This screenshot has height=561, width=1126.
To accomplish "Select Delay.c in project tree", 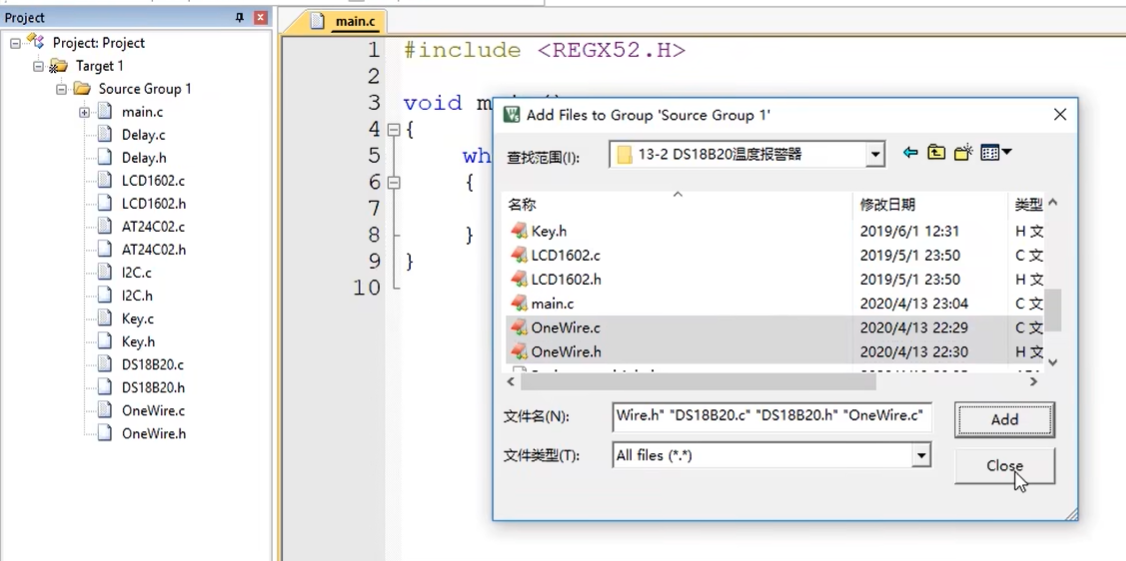I will (x=144, y=135).
